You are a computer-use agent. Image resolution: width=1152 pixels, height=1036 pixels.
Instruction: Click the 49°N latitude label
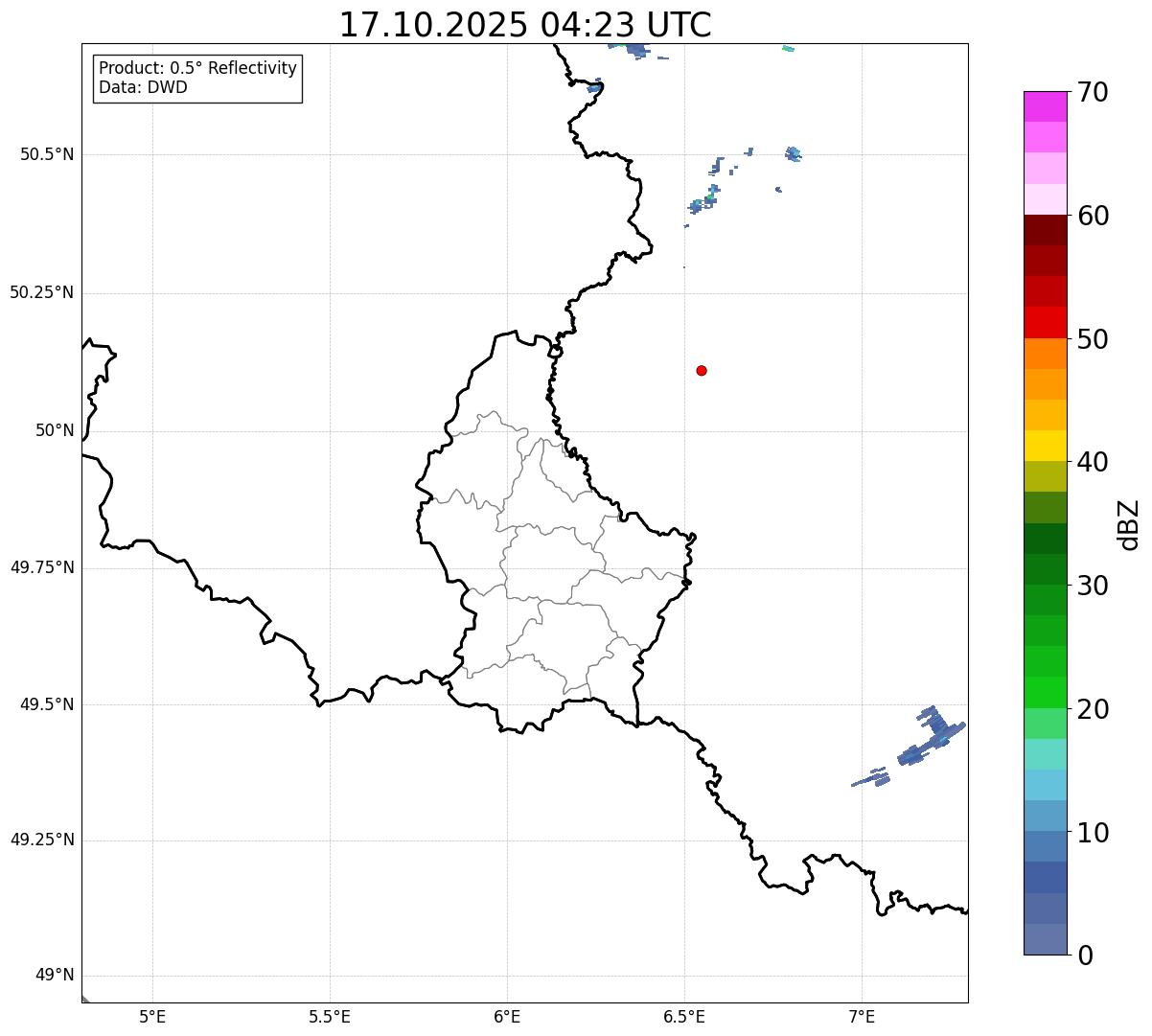[55, 975]
